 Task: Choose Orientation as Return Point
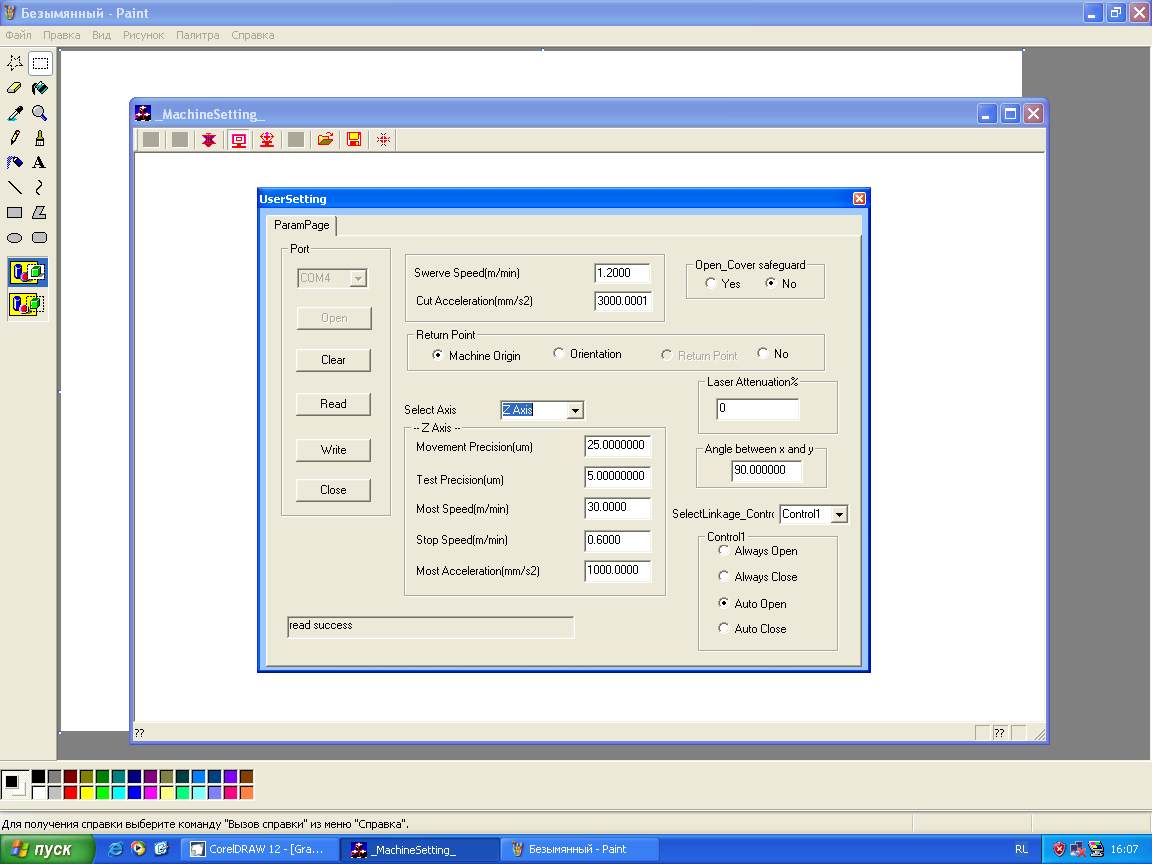(559, 354)
